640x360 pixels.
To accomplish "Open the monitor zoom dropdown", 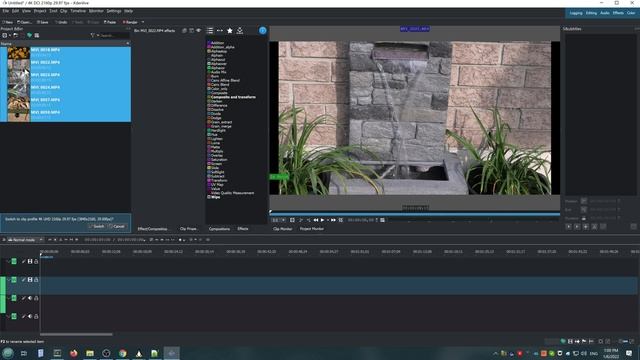I will click(279, 220).
